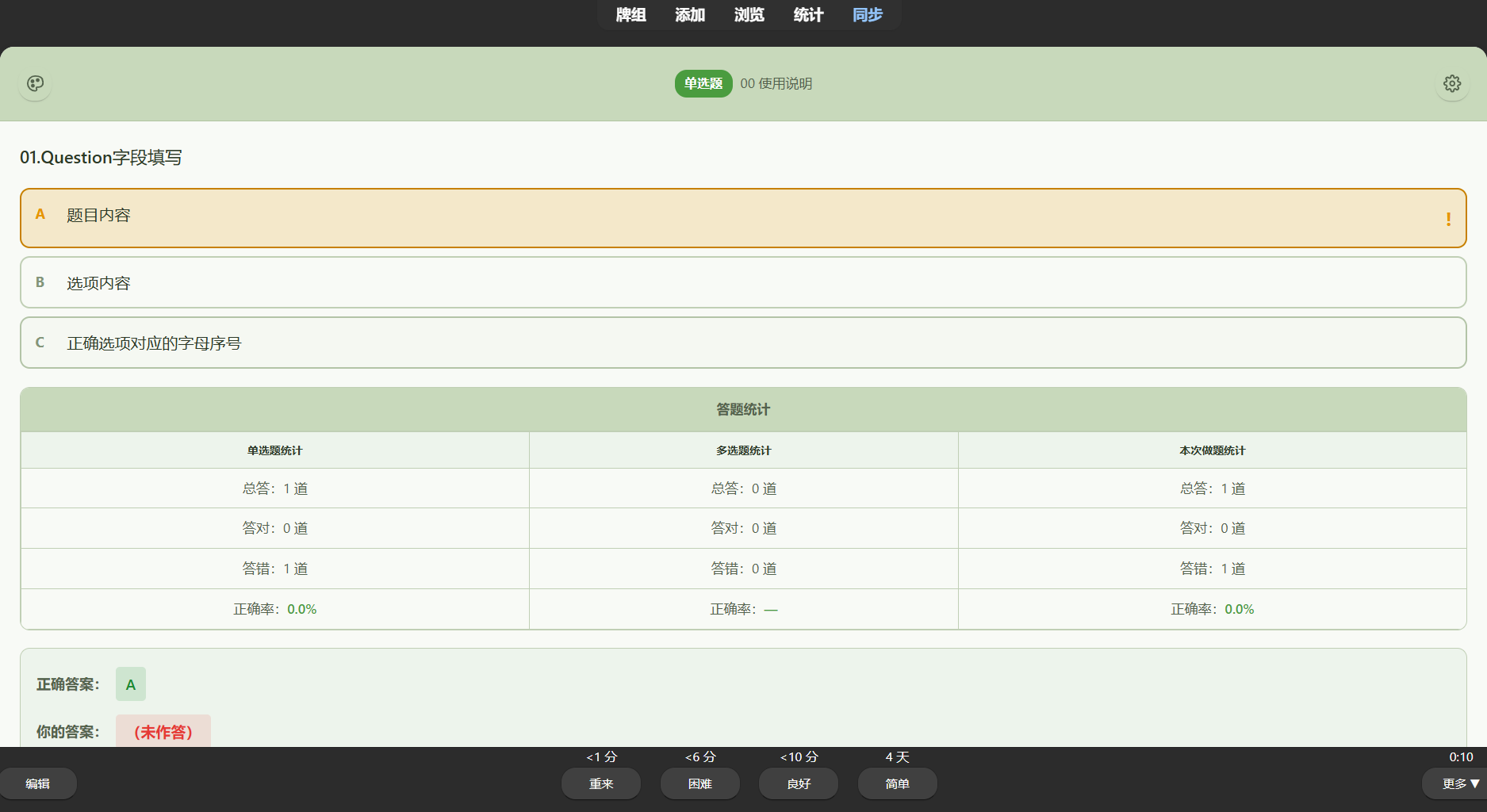Click the 4 天 interval label
The image size is (1487, 812).
point(898,757)
